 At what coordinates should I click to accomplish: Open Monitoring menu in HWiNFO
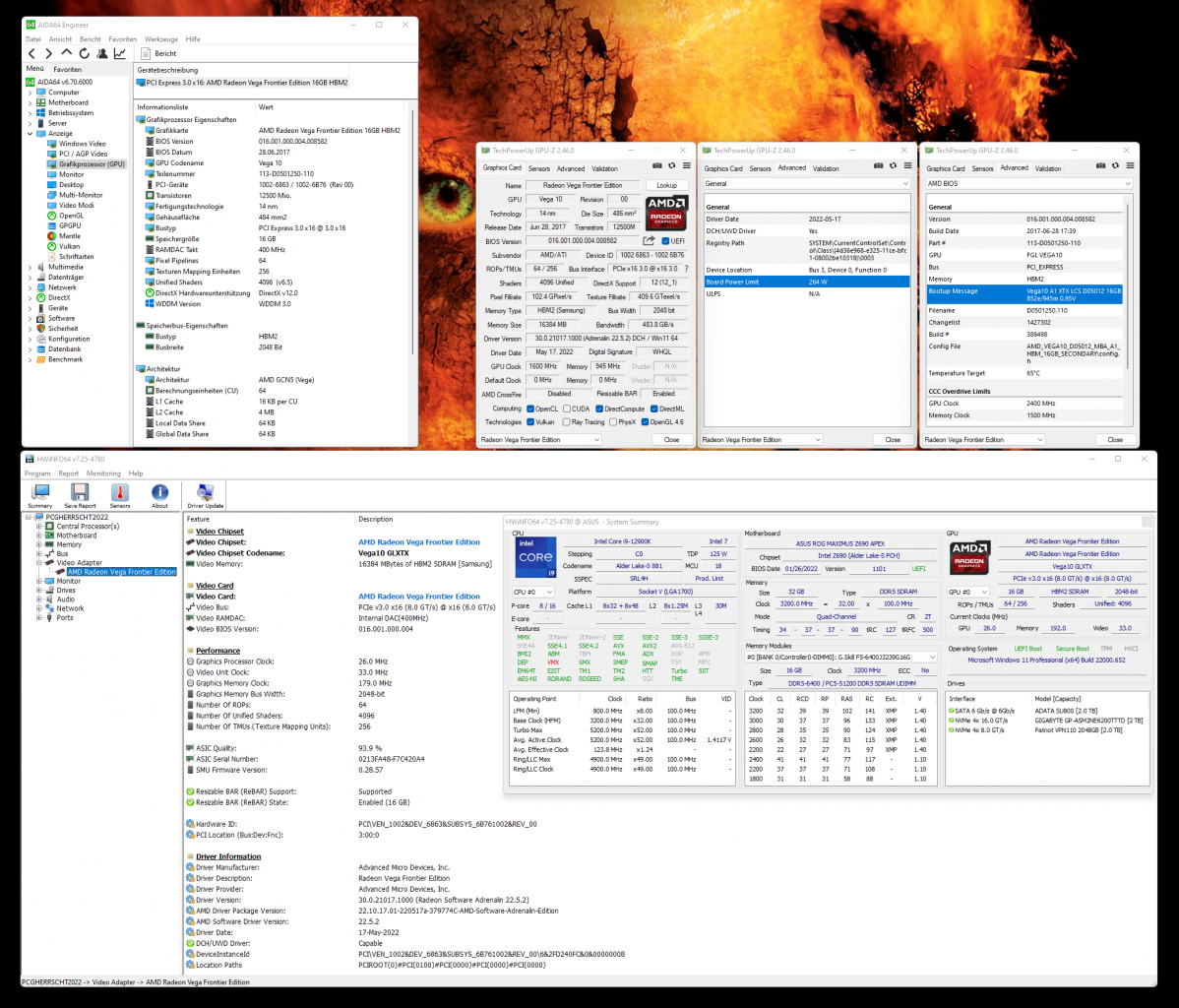[x=103, y=473]
